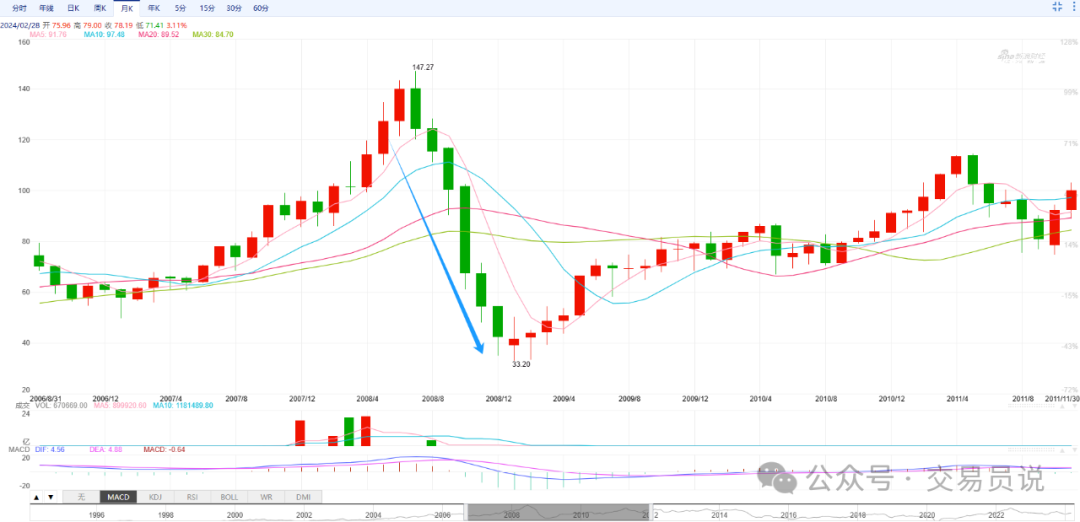This screenshot has width=1080, height=522.
Task: Click the 1996 label on the overview timeline
Action: coord(96,515)
